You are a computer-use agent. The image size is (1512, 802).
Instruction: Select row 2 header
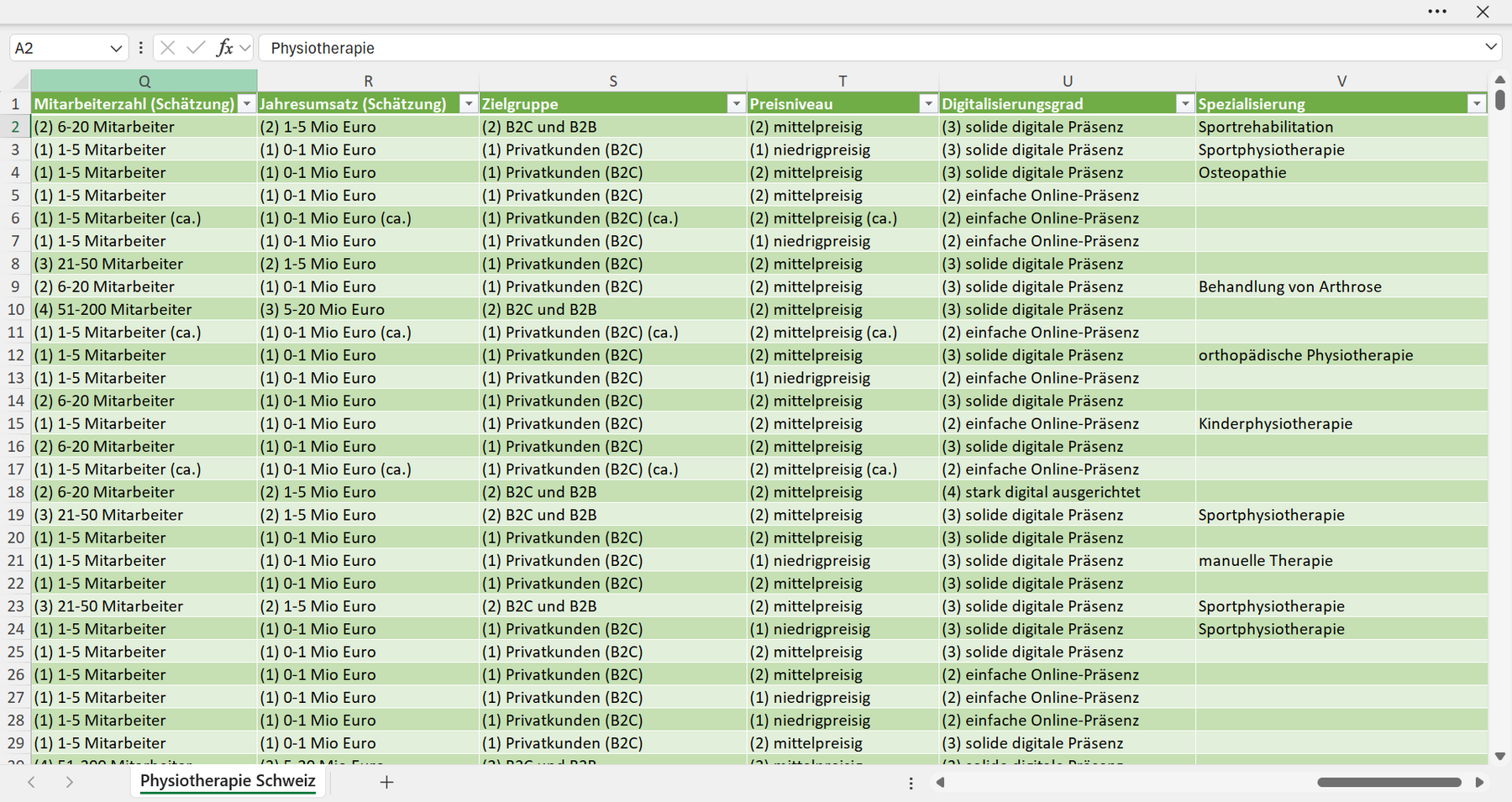[x=15, y=127]
